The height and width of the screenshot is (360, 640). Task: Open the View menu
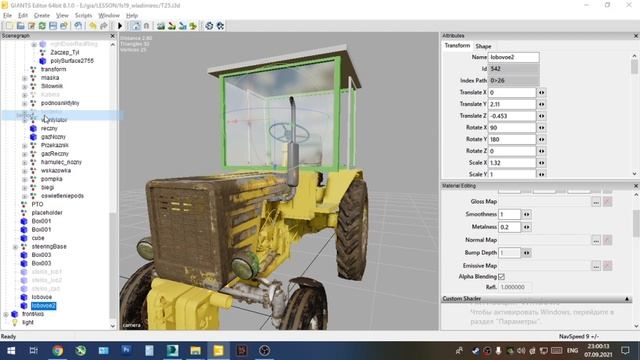(62, 15)
